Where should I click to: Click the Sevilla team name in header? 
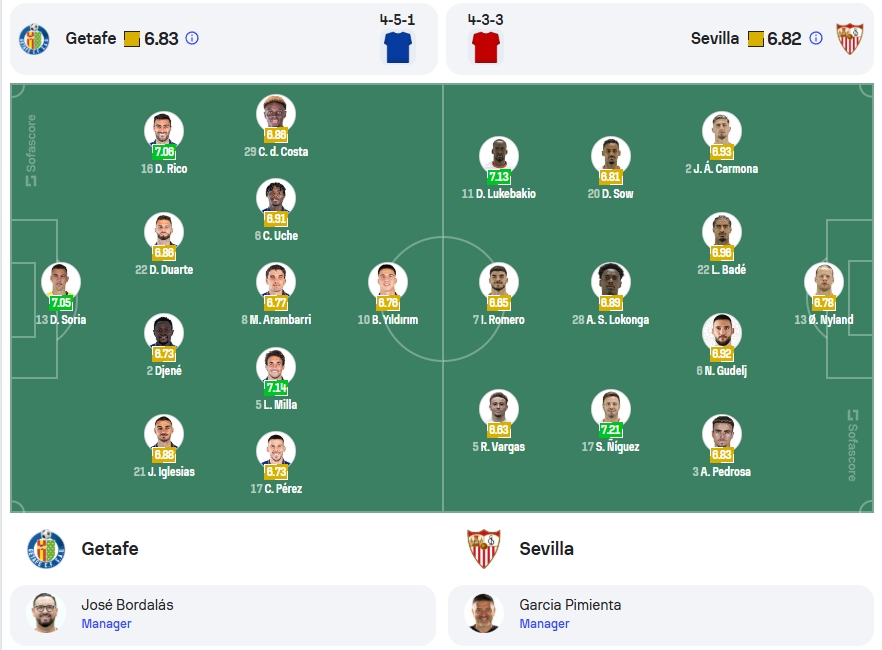point(714,38)
